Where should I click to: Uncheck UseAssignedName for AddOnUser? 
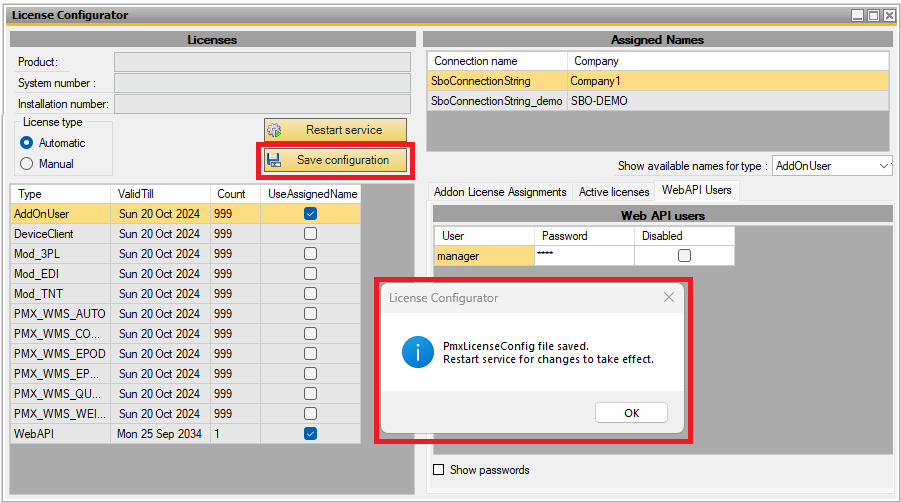click(310, 214)
